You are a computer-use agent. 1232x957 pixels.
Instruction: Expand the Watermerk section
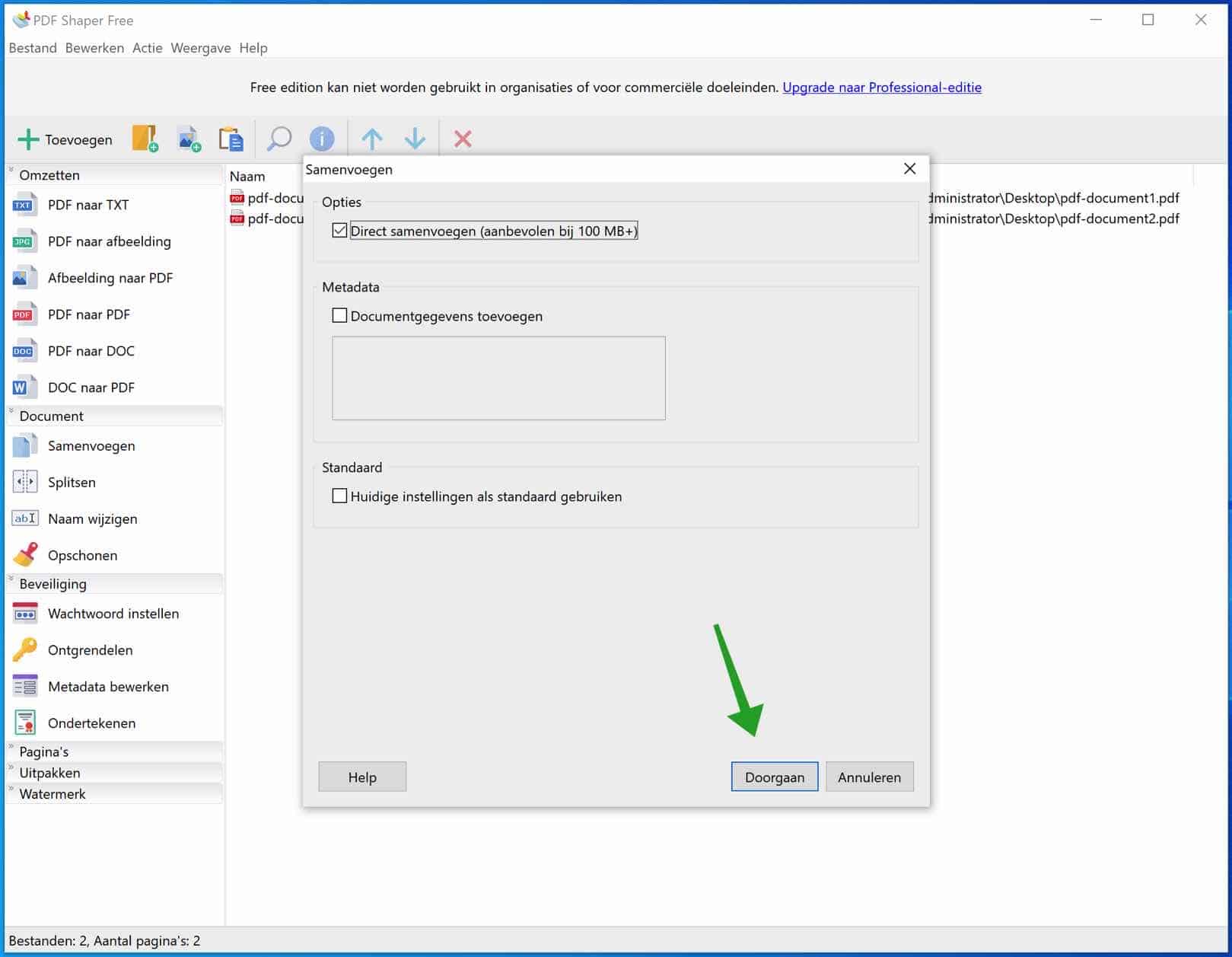pos(52,794)
